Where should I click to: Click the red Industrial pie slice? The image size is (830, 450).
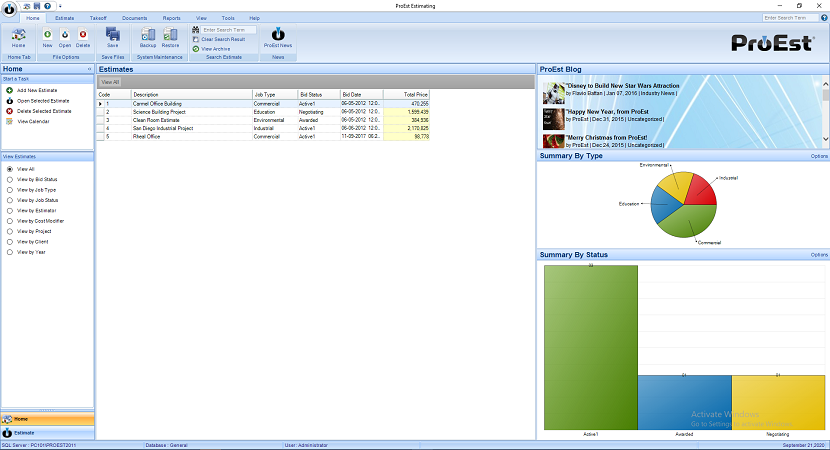point(702,191)
